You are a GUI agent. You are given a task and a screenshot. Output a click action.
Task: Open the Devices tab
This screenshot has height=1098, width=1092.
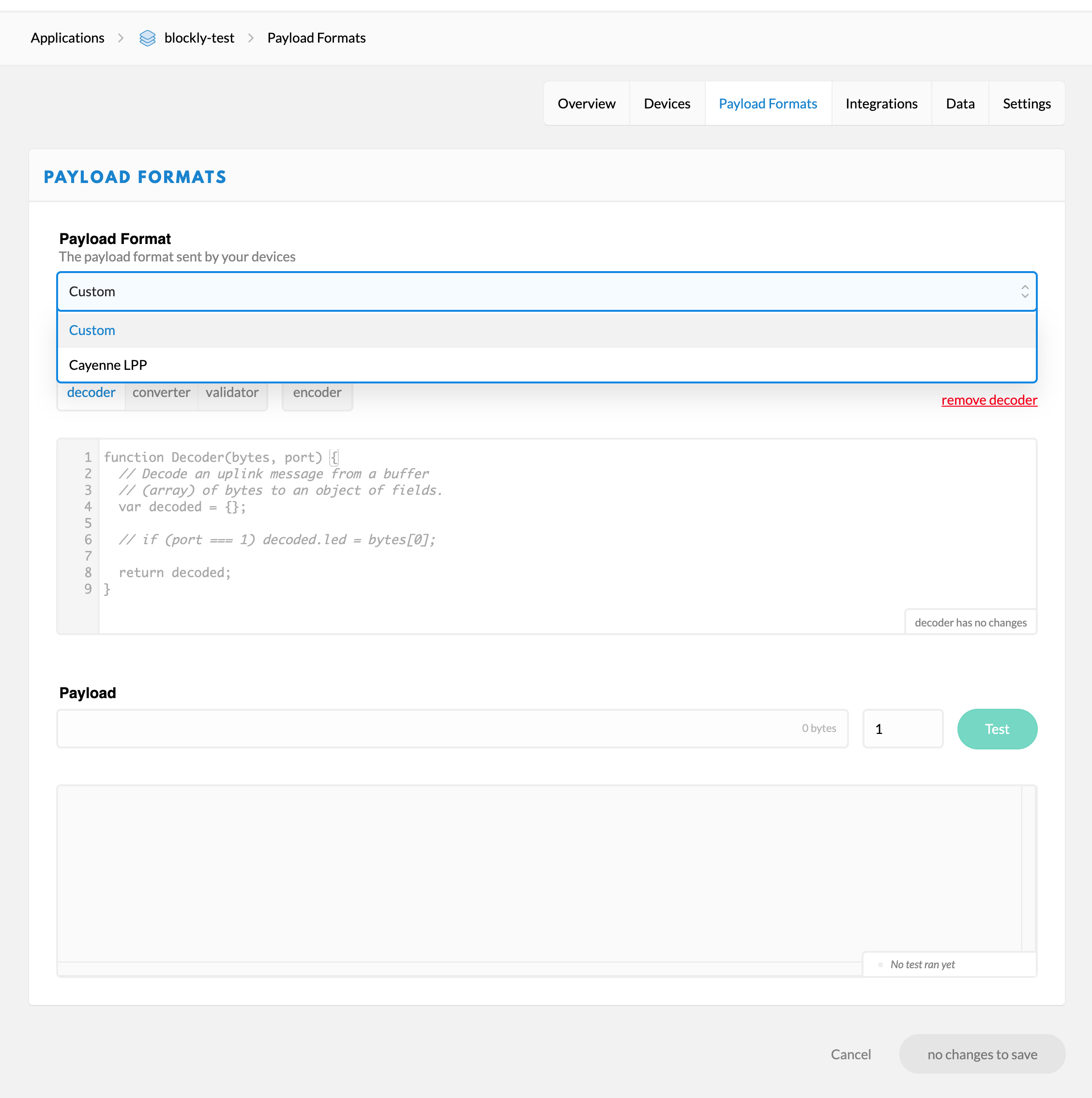point(667,104)
